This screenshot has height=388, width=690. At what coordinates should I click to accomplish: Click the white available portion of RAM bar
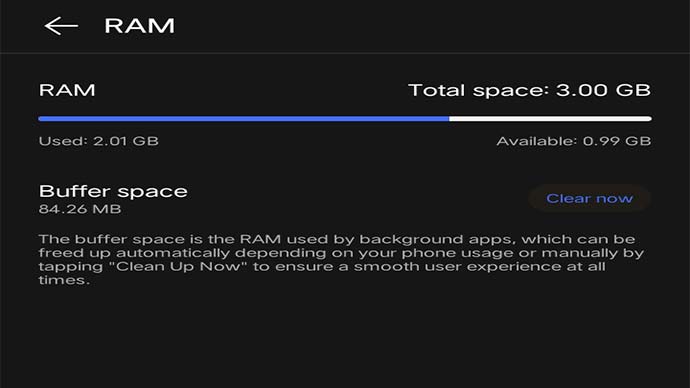[551, 119]
